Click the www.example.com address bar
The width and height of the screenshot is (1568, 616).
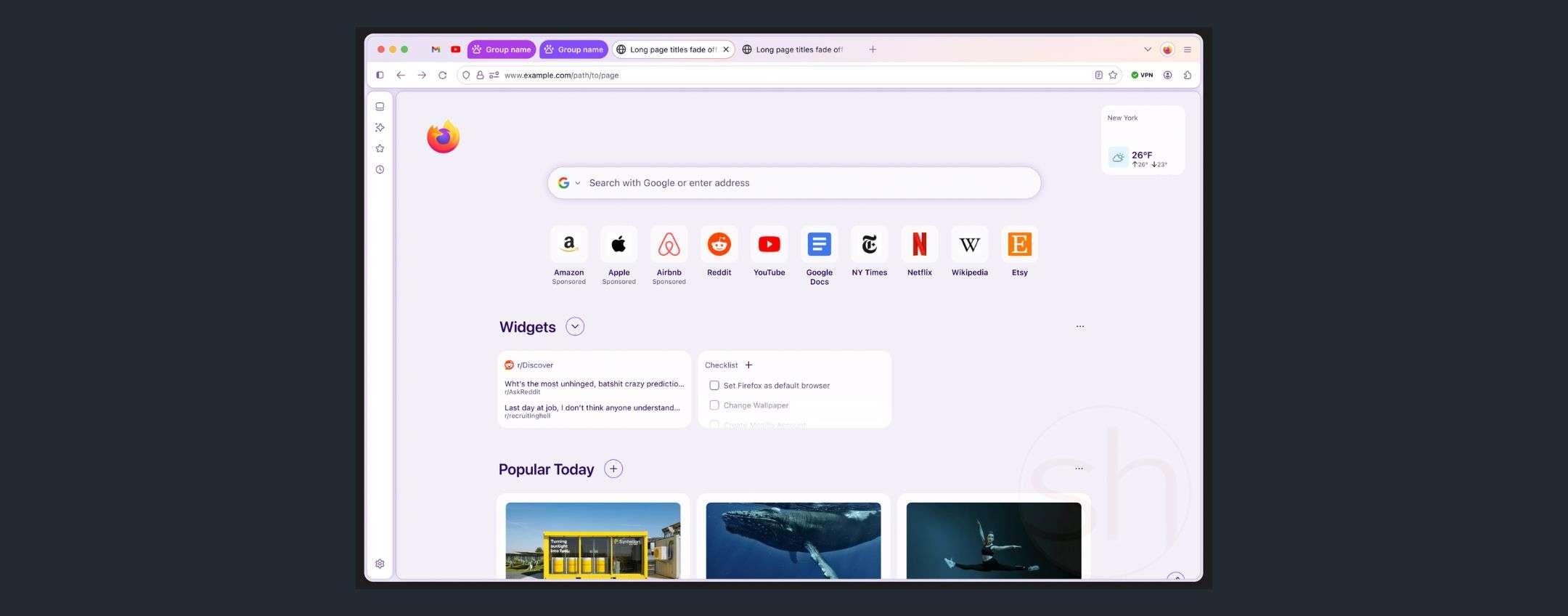pos(789,75)
